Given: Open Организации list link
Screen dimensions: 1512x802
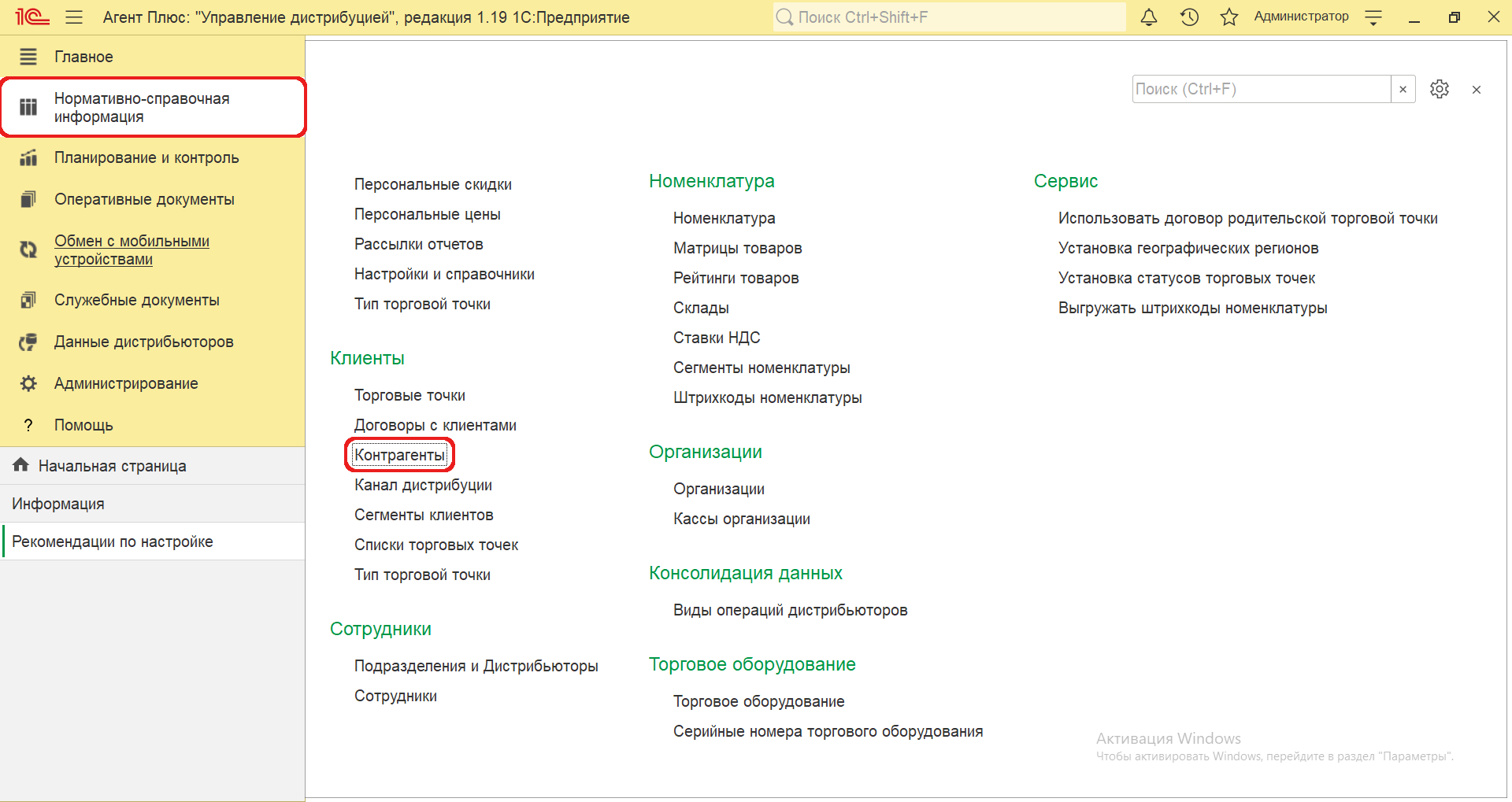Looking at the screenshot, I should 719,489.
